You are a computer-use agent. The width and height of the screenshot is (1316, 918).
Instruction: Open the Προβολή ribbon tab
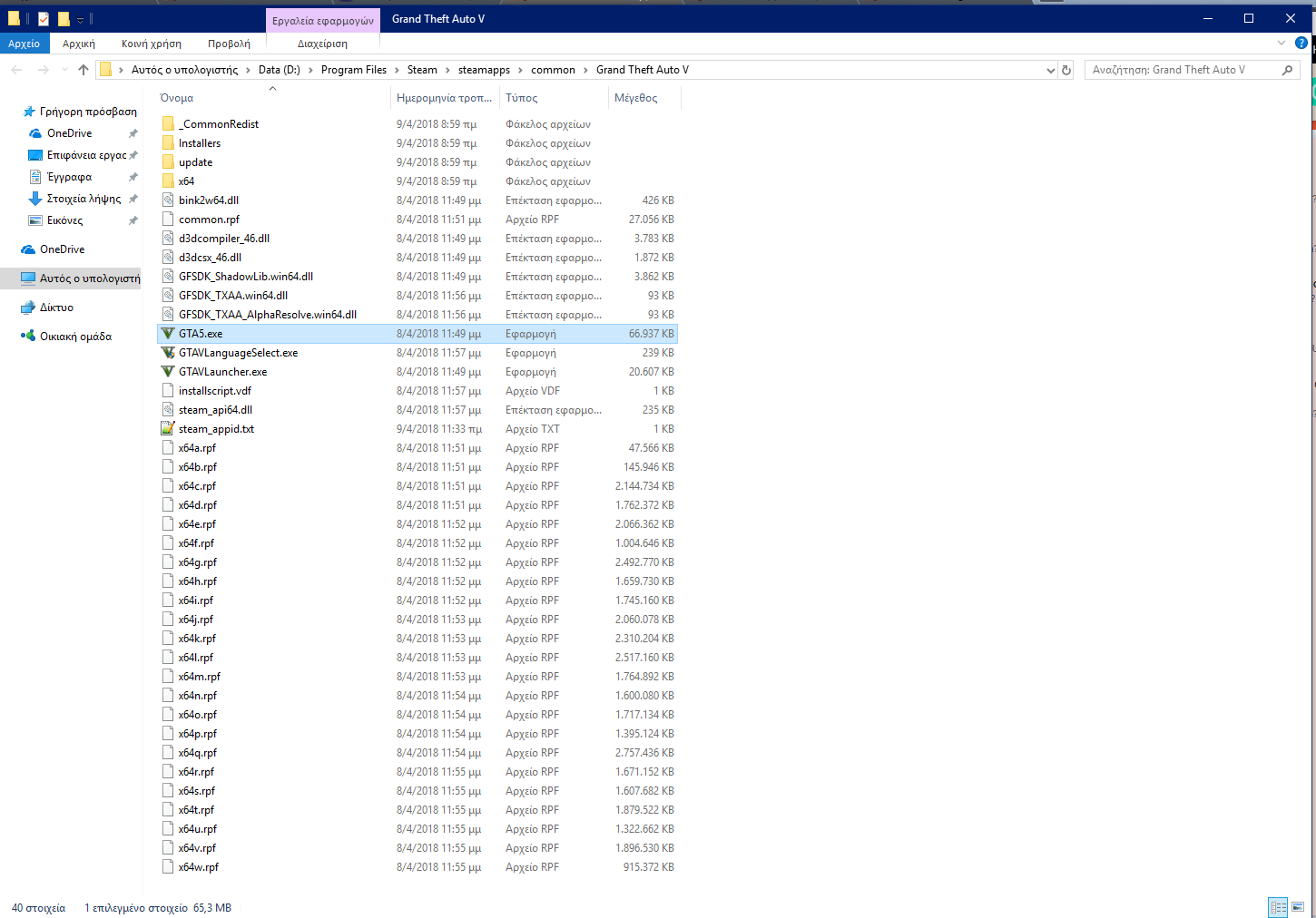click(229, 44)
